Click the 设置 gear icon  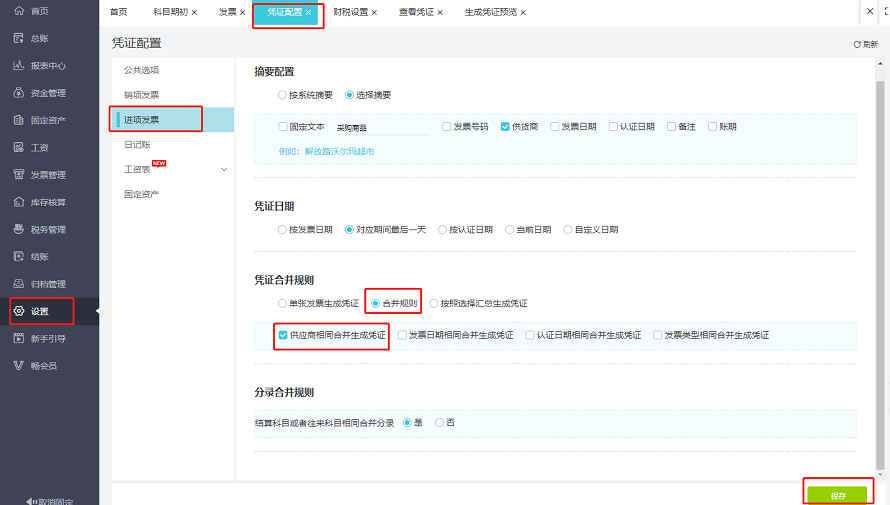tap(19, 311)
